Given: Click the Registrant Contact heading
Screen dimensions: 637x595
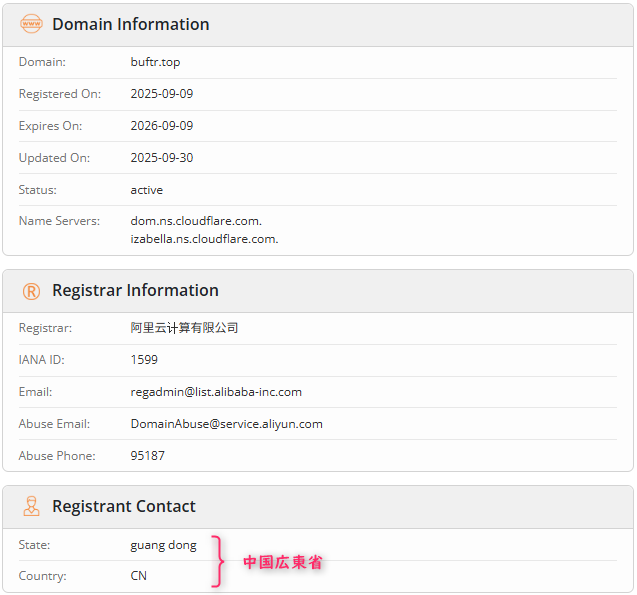Looking at the screenshot, I should tap(124, 507).
